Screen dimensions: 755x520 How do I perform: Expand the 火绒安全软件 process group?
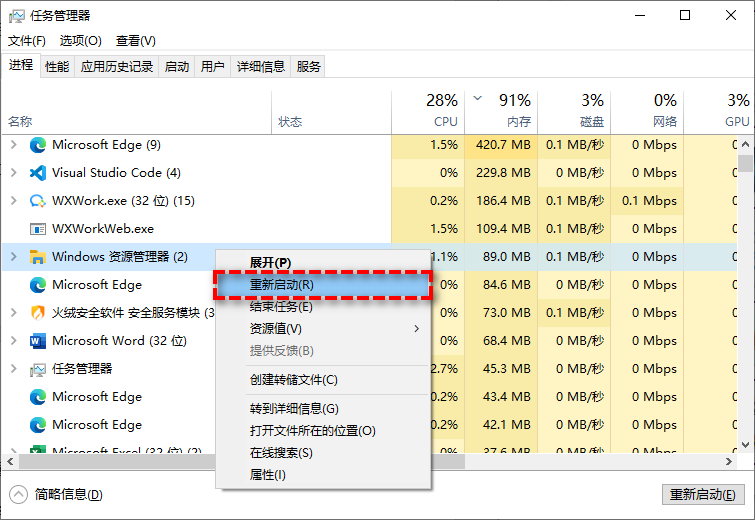[x=13, y=312]
